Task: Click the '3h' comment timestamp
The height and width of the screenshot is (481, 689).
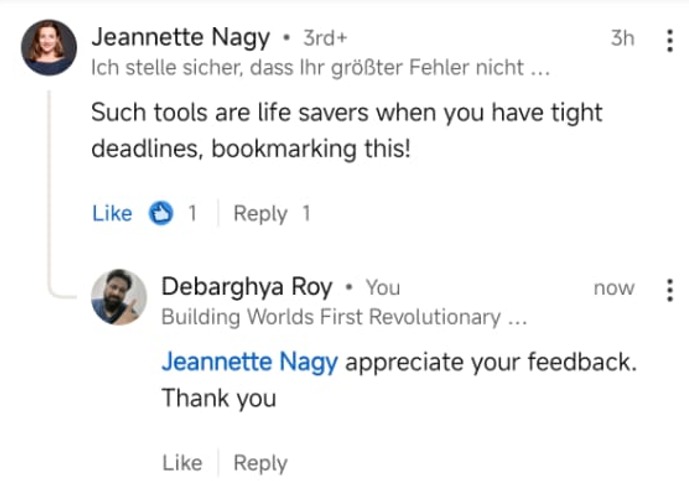Action: point(622,38)
